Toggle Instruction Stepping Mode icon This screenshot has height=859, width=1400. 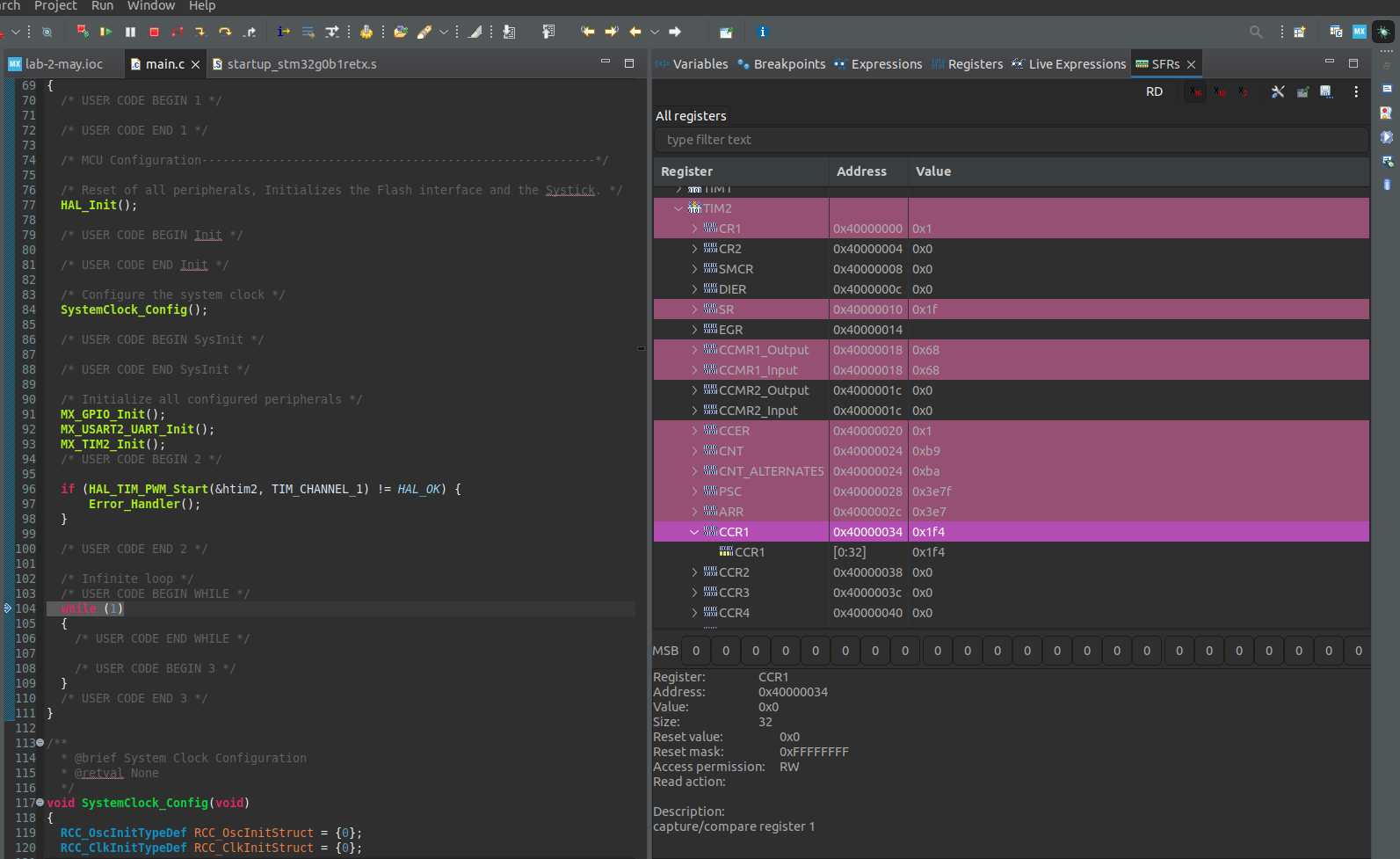click(283, 32)
